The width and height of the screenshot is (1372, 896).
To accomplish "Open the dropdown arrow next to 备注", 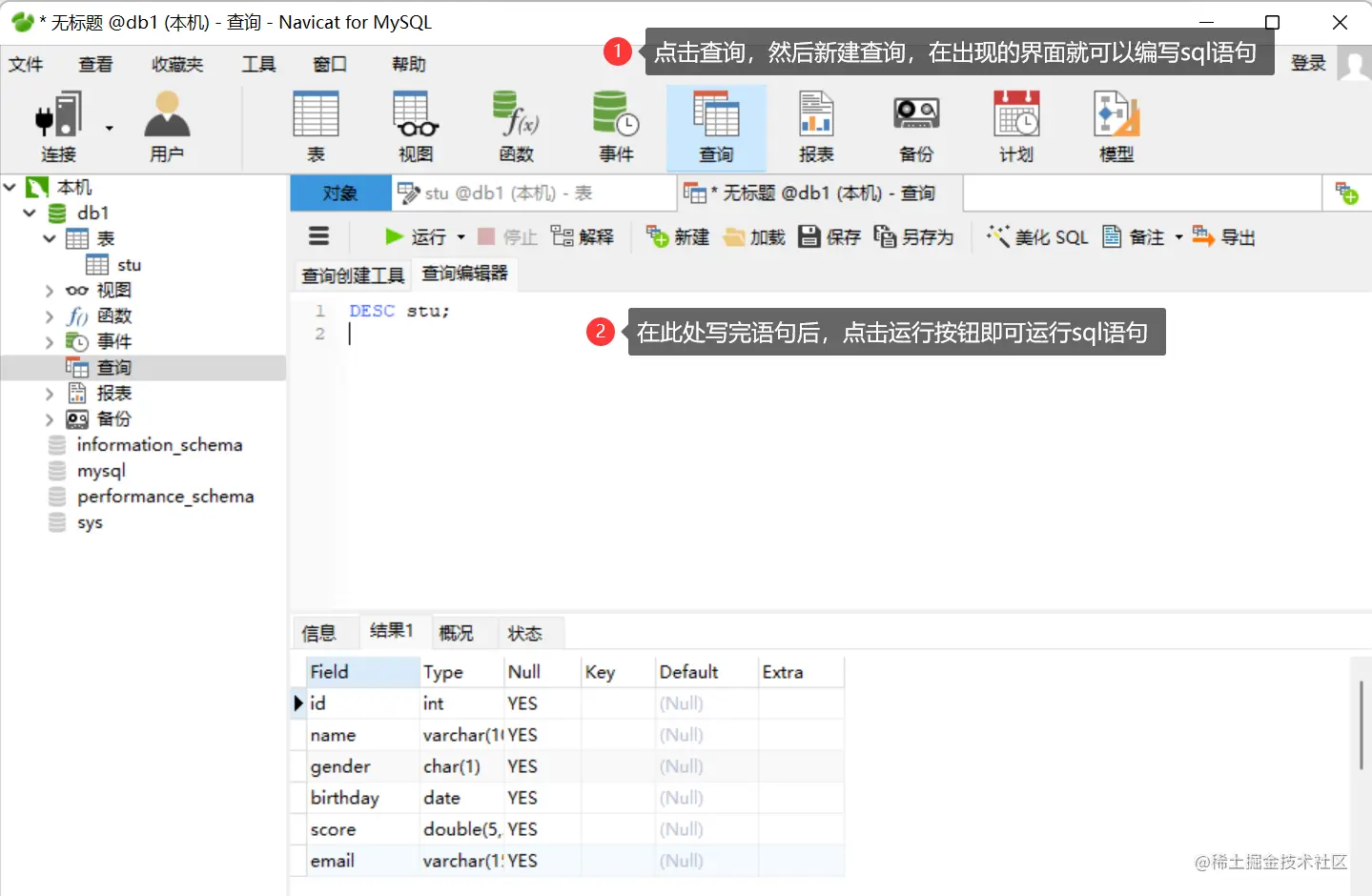I will 1178,237.
